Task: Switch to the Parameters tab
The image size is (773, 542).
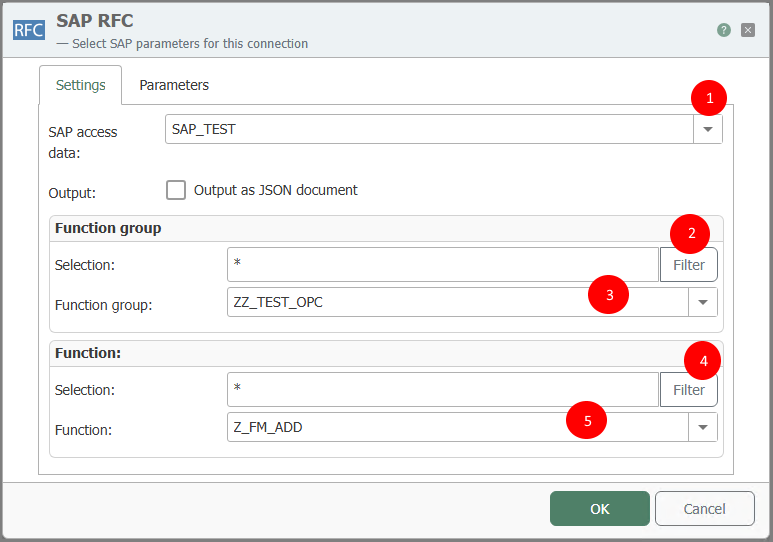Action: [174, 85]
